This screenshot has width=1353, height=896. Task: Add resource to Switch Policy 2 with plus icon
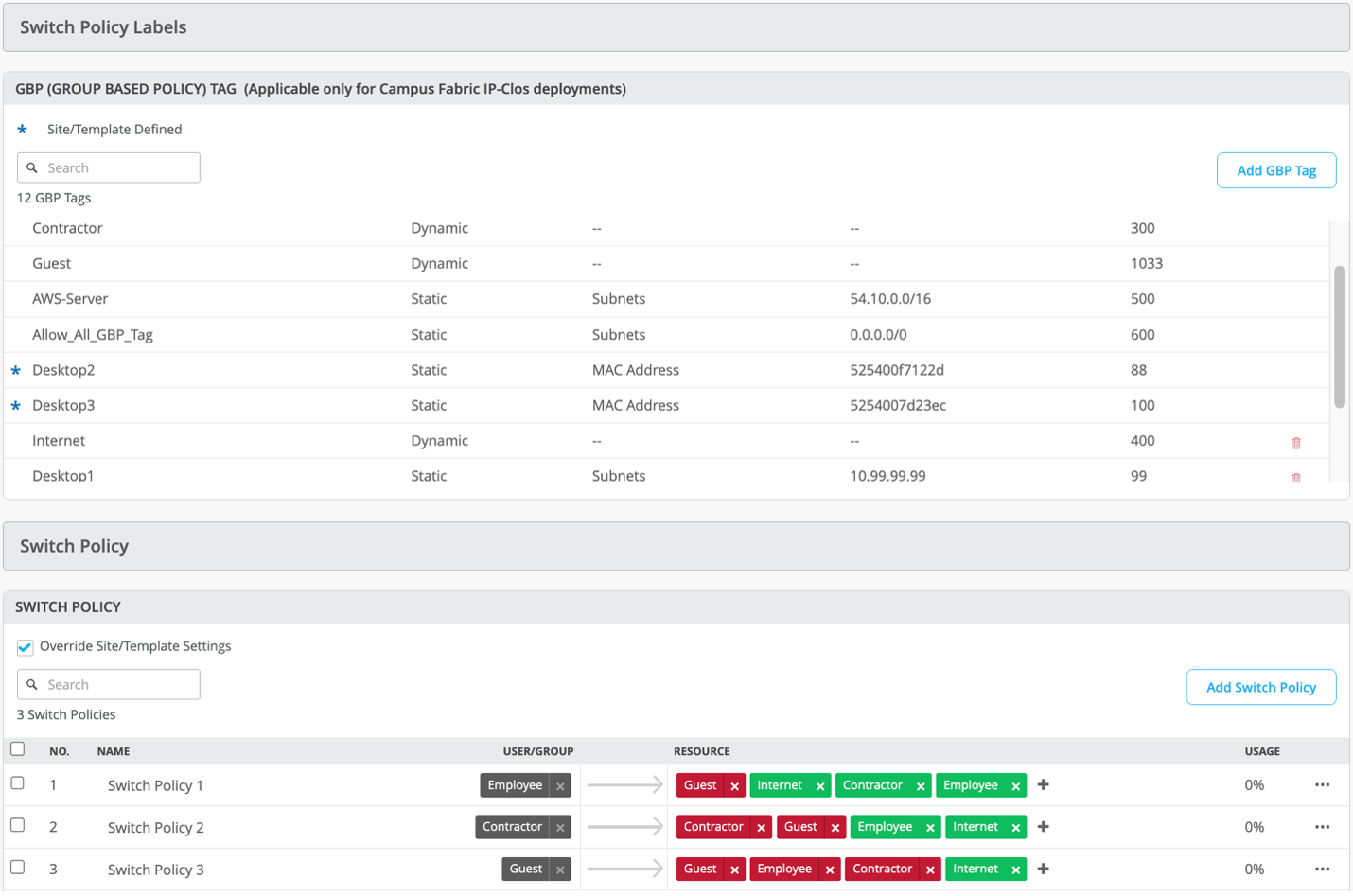pyautogui.click(x=1043, y=826)
